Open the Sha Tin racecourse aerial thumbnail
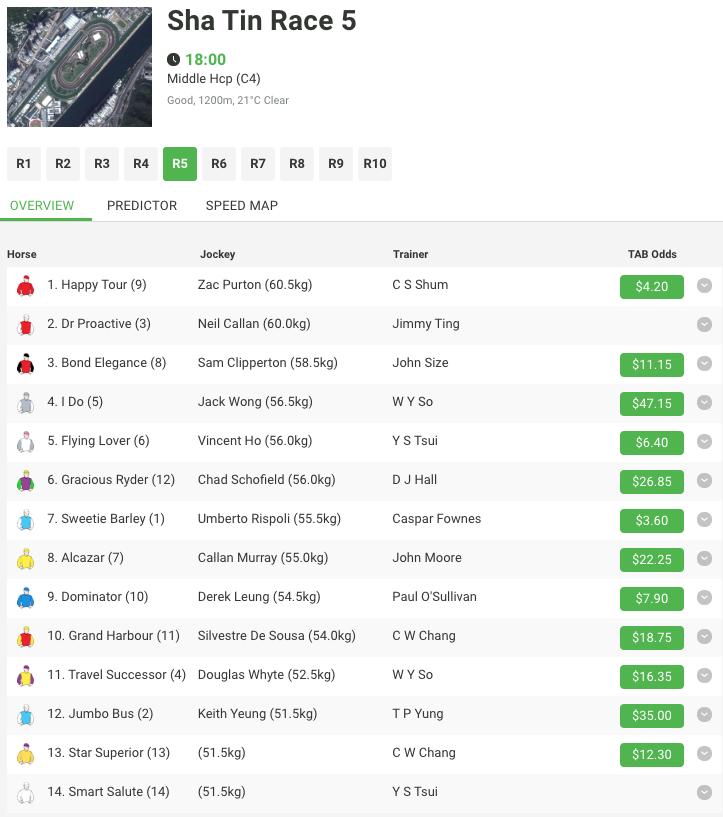 (x=80, y=68)
